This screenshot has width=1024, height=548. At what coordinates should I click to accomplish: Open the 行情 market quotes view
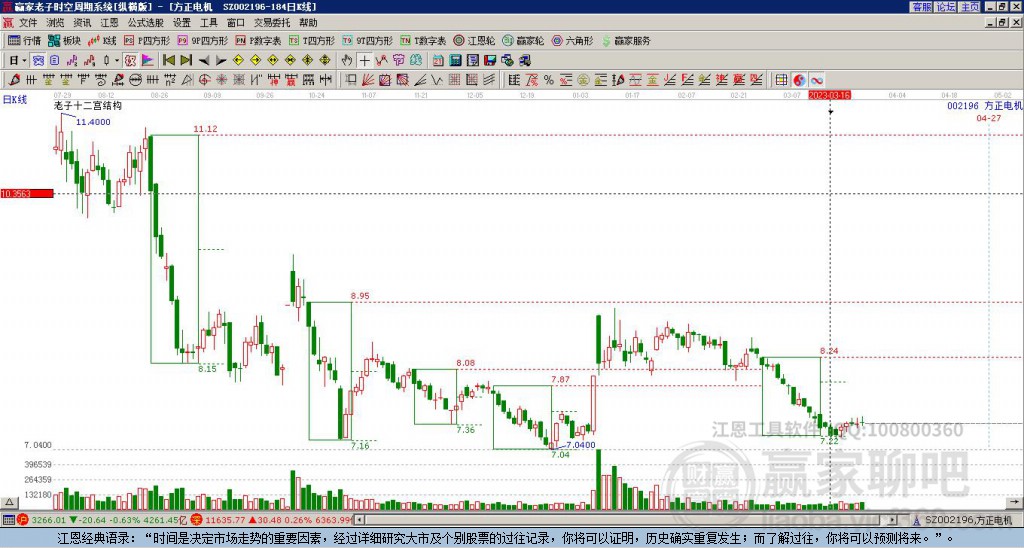click(24, 40)
